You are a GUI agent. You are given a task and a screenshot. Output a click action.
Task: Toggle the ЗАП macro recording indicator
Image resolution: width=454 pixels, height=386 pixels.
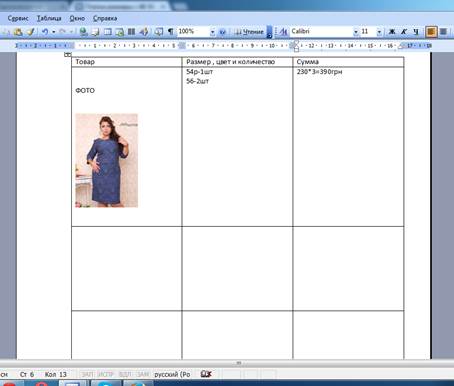click(x=87, y=374)
